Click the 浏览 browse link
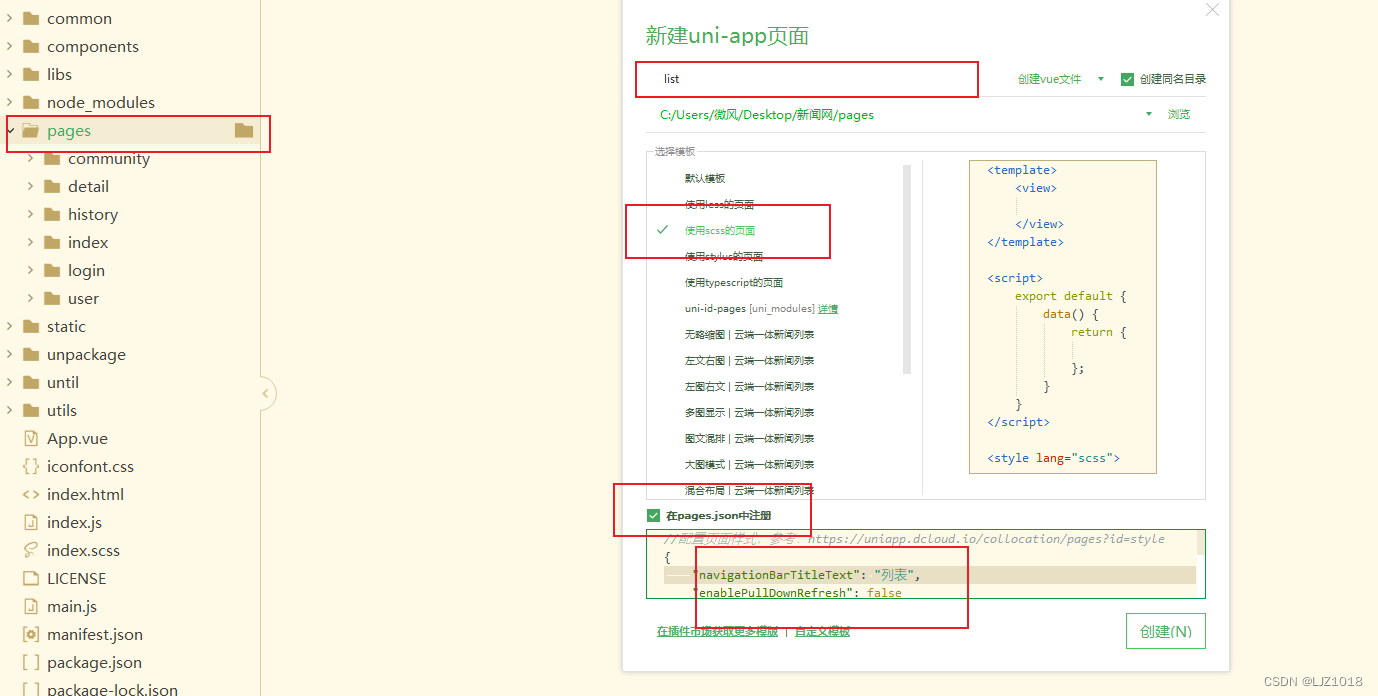Viewport: 1378px width, 696px height. point(1179,115)
